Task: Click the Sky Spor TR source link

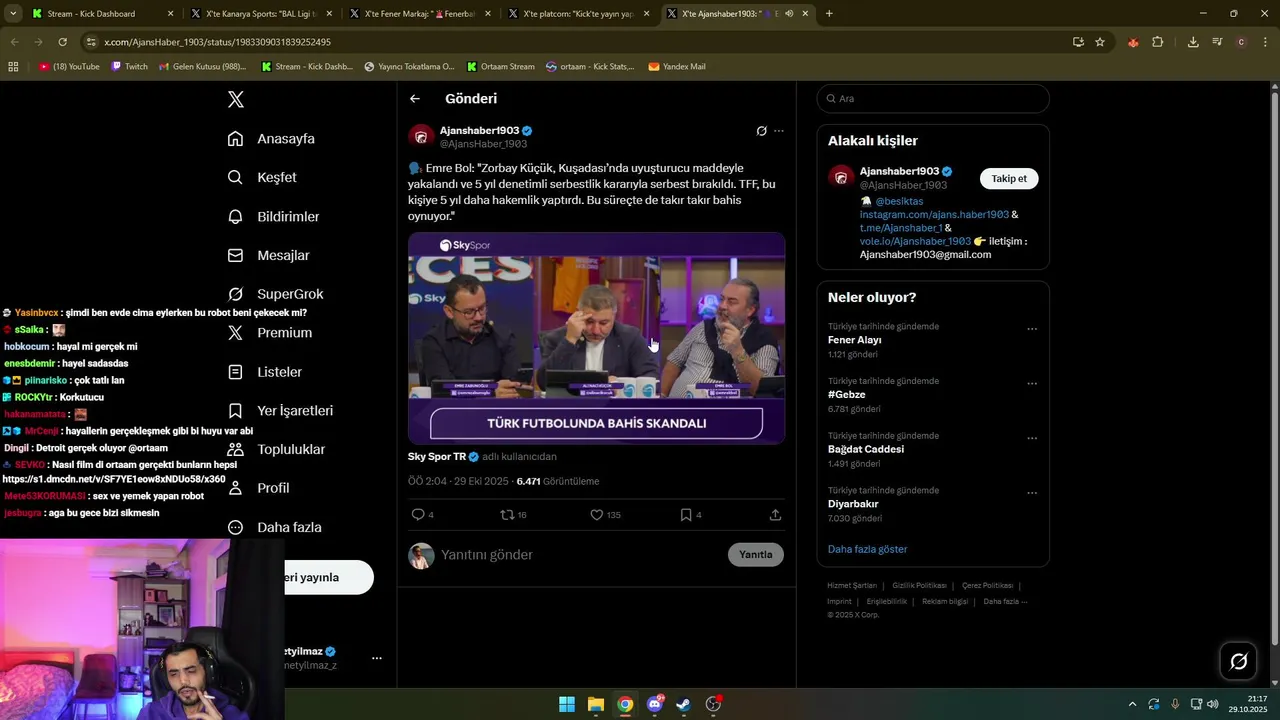Action: pos(437,457)
